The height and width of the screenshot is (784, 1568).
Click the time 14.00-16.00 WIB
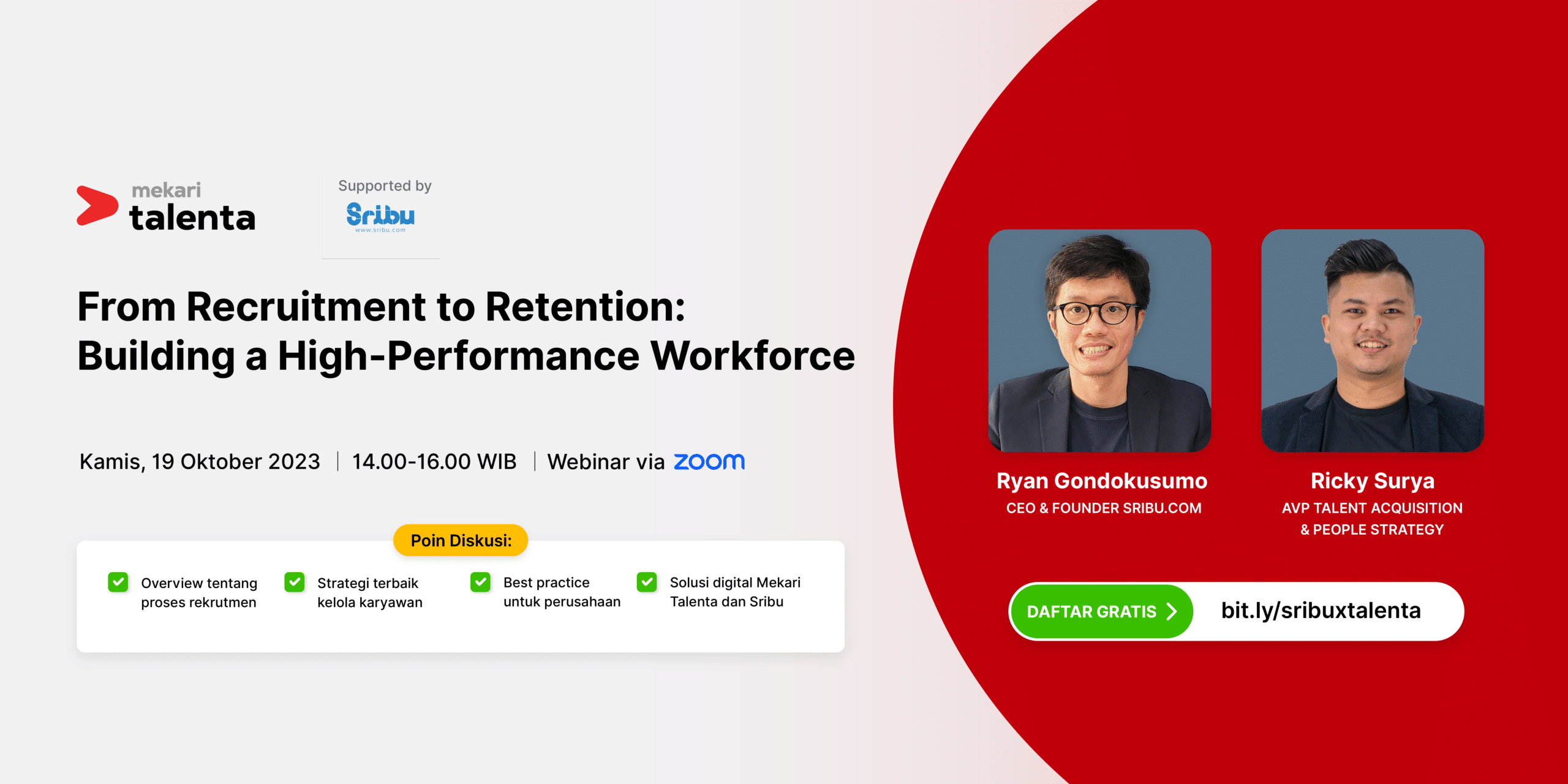click(434, 462)
